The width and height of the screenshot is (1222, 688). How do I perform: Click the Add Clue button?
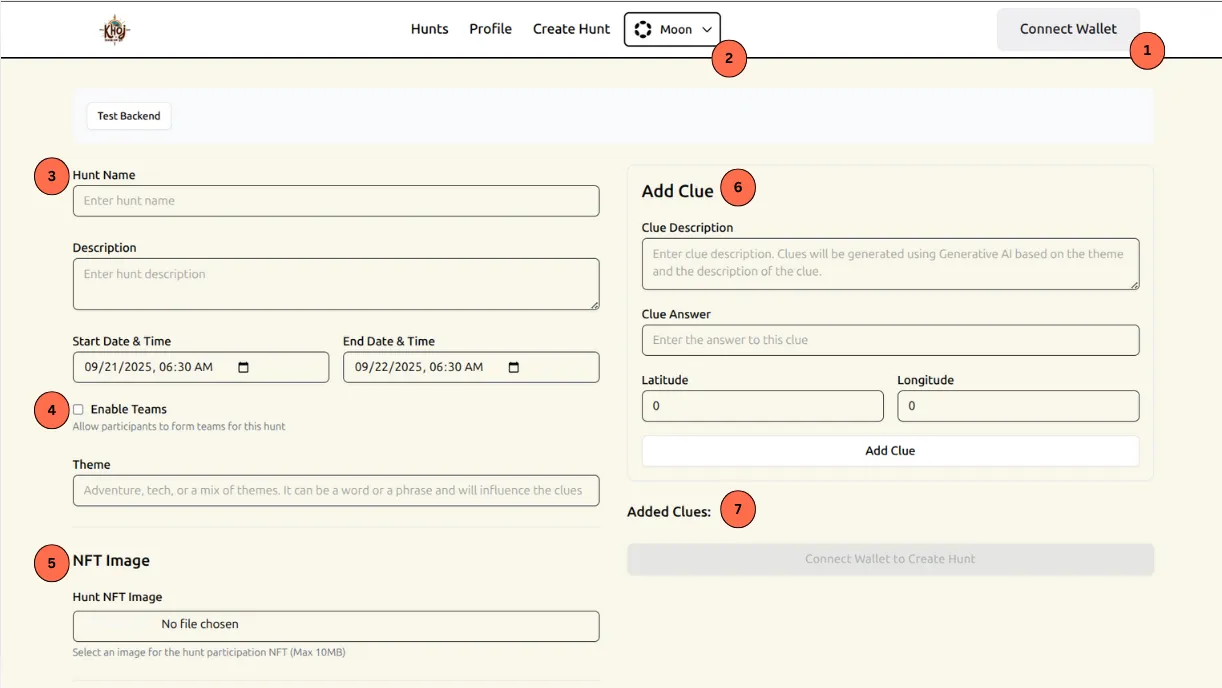pos(890,451)
